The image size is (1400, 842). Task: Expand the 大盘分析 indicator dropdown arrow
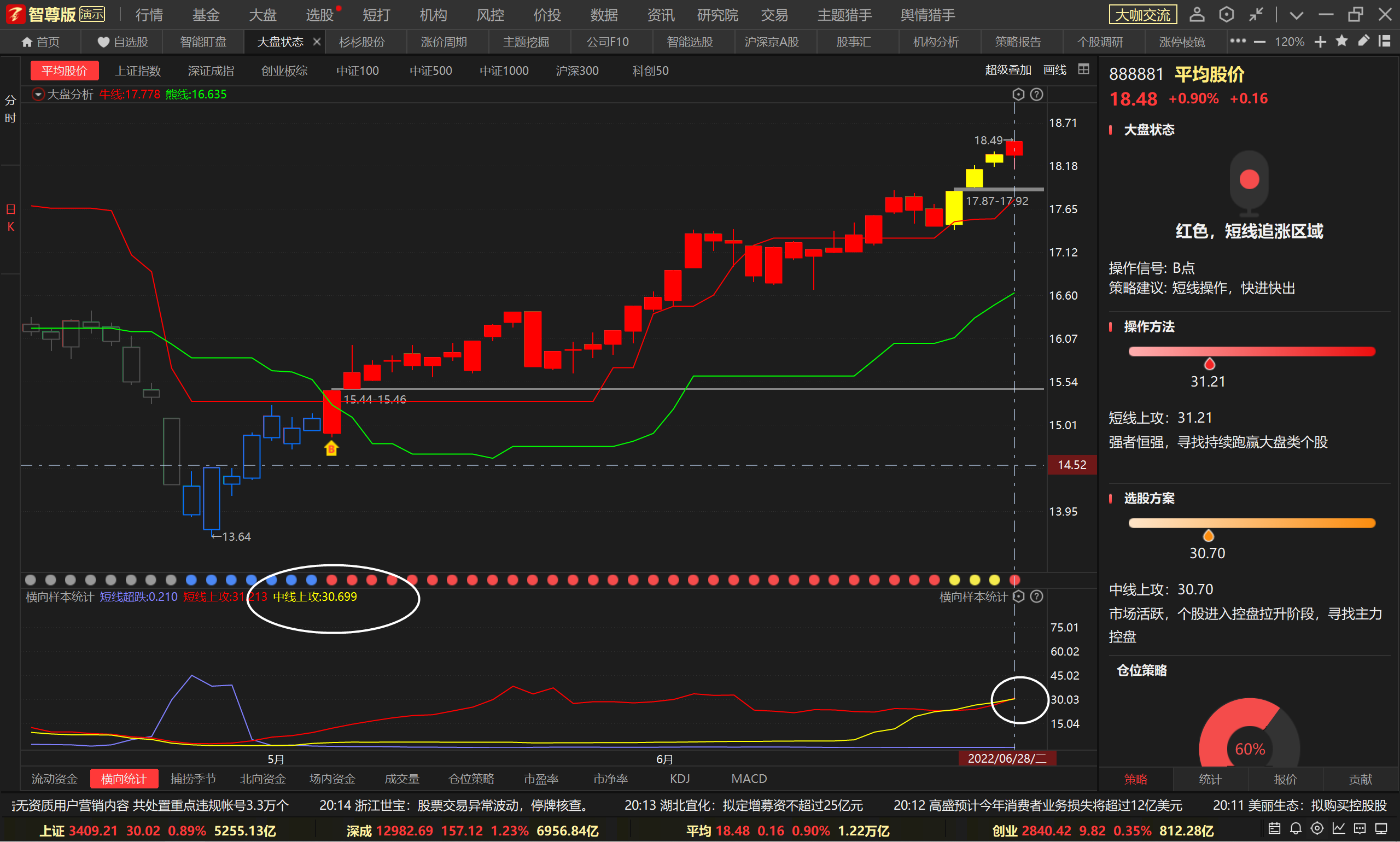coord(38,94)
